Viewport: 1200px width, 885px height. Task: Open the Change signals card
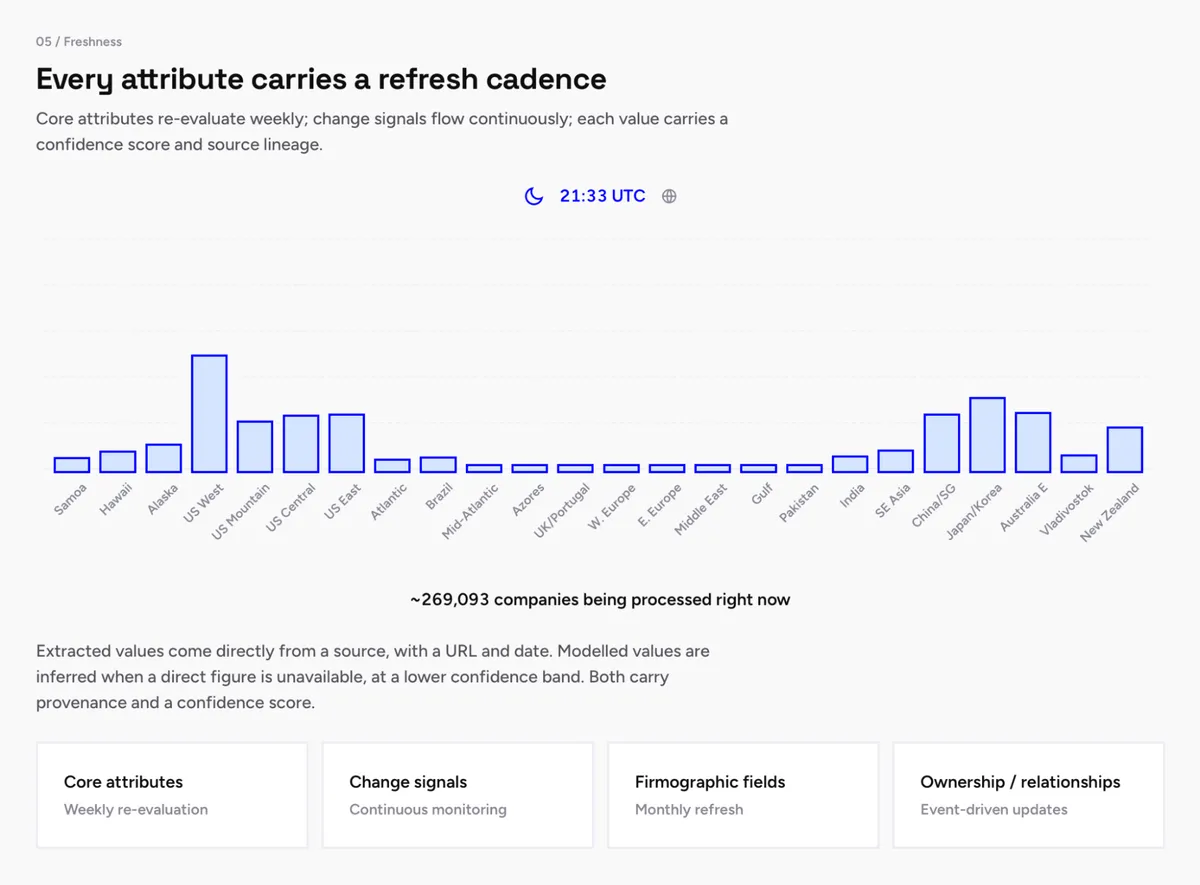(457, 795)
